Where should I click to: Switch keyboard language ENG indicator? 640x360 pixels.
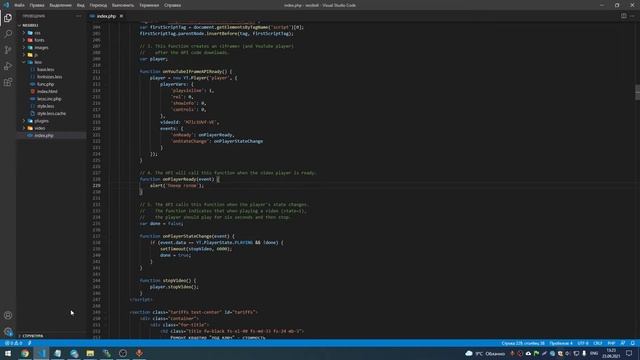[594, 353]
